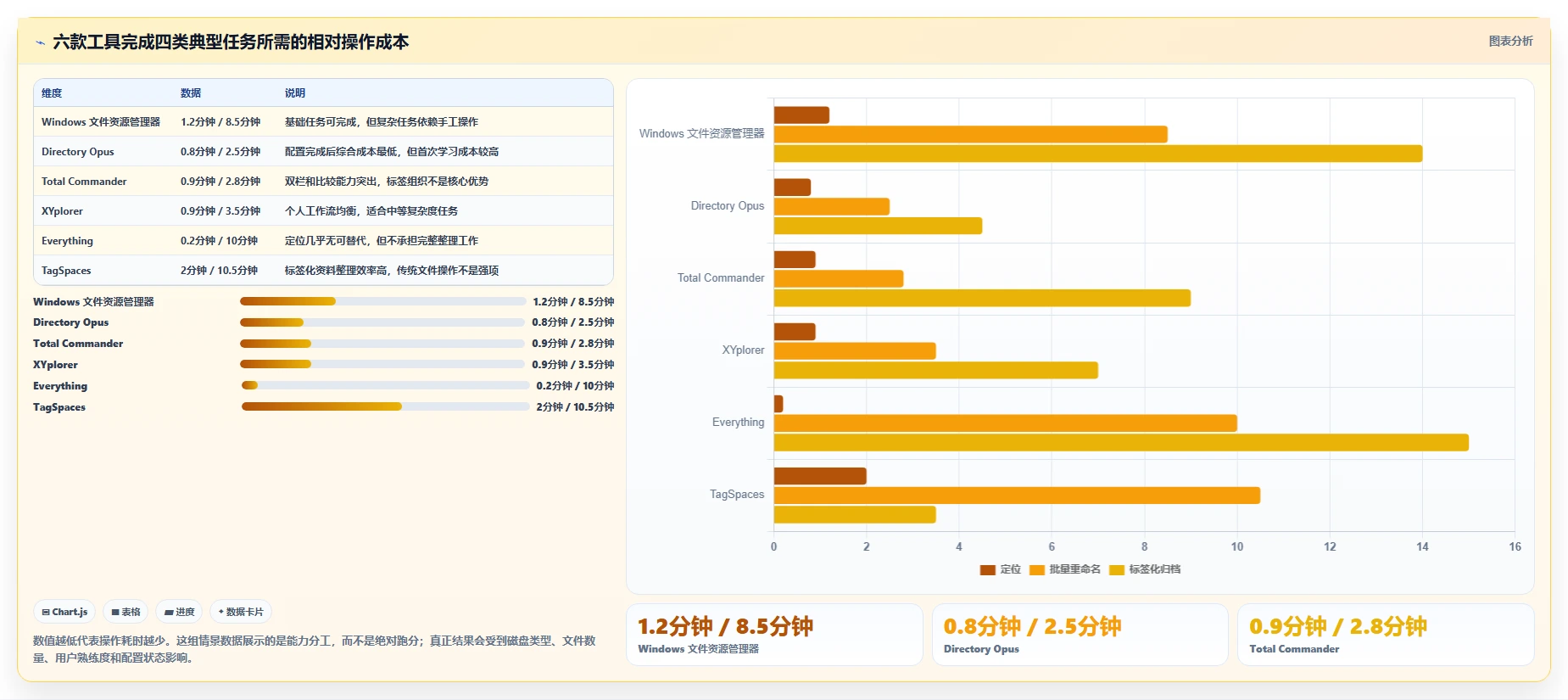Click table cell 0.8分钟 / 2.5分钟
Screen dimensions: 1568x700
(x=220, y=152)
